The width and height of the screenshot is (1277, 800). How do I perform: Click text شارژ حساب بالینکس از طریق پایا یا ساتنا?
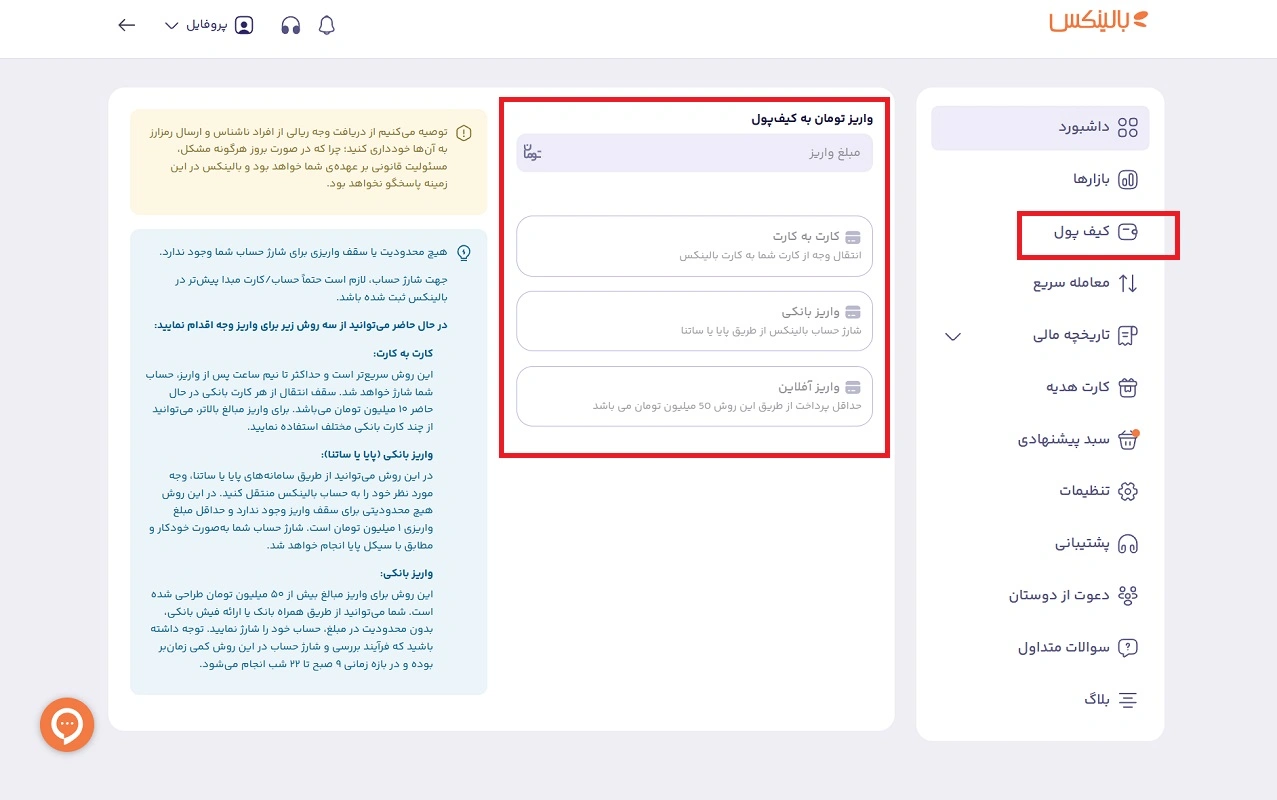tap(770, 330)
